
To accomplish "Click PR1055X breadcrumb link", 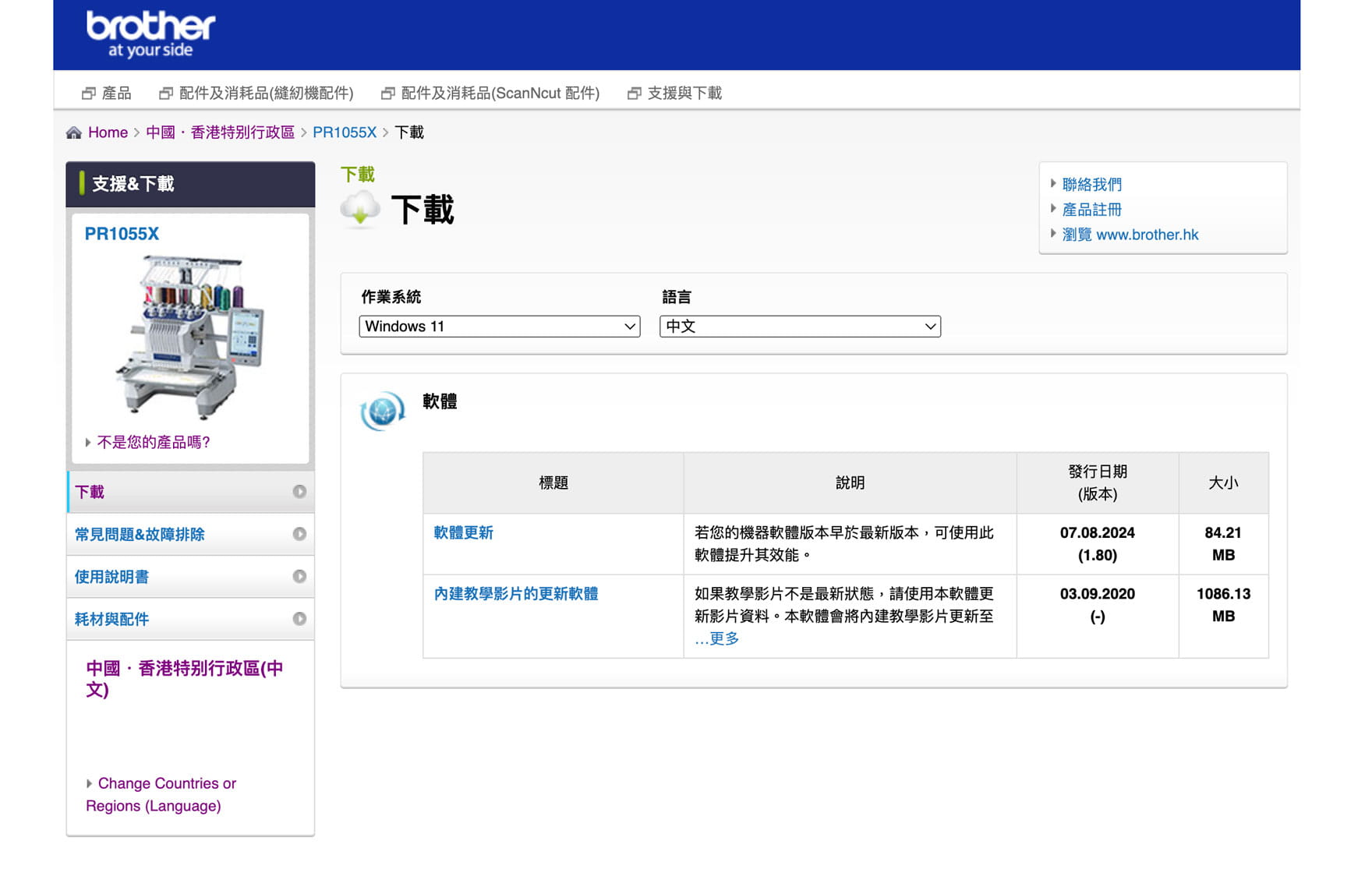I will tap(345, 133).
